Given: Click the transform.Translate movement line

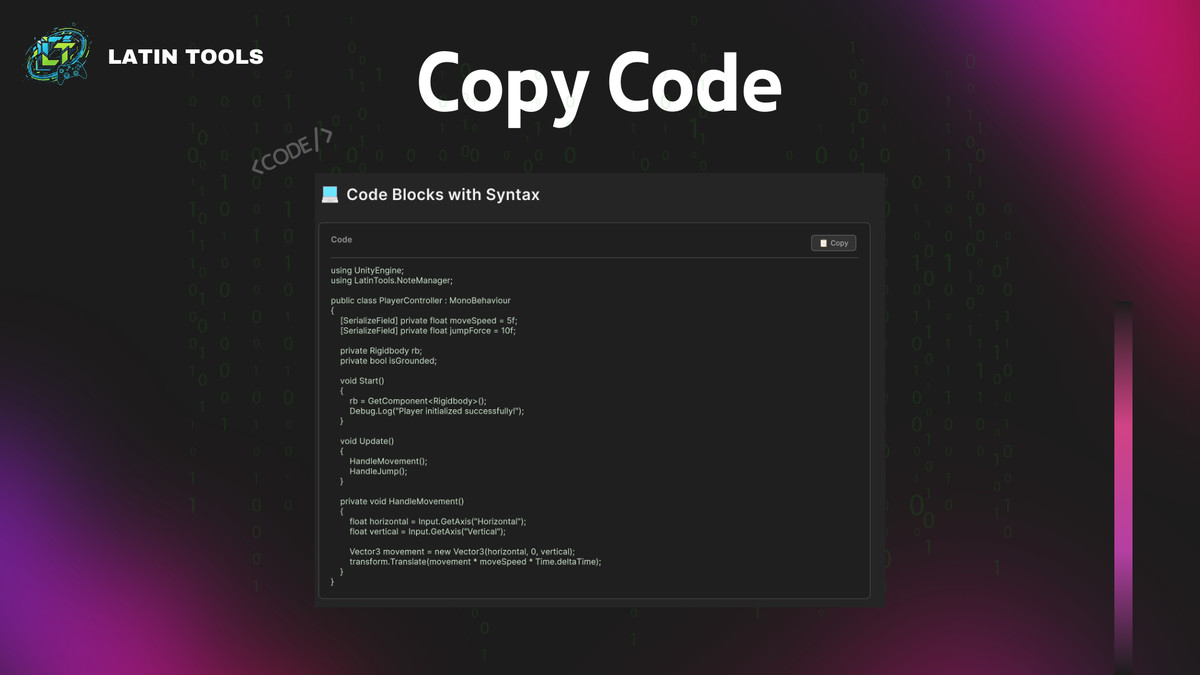Looking at the screenshot, I should [x=475, y=561].
